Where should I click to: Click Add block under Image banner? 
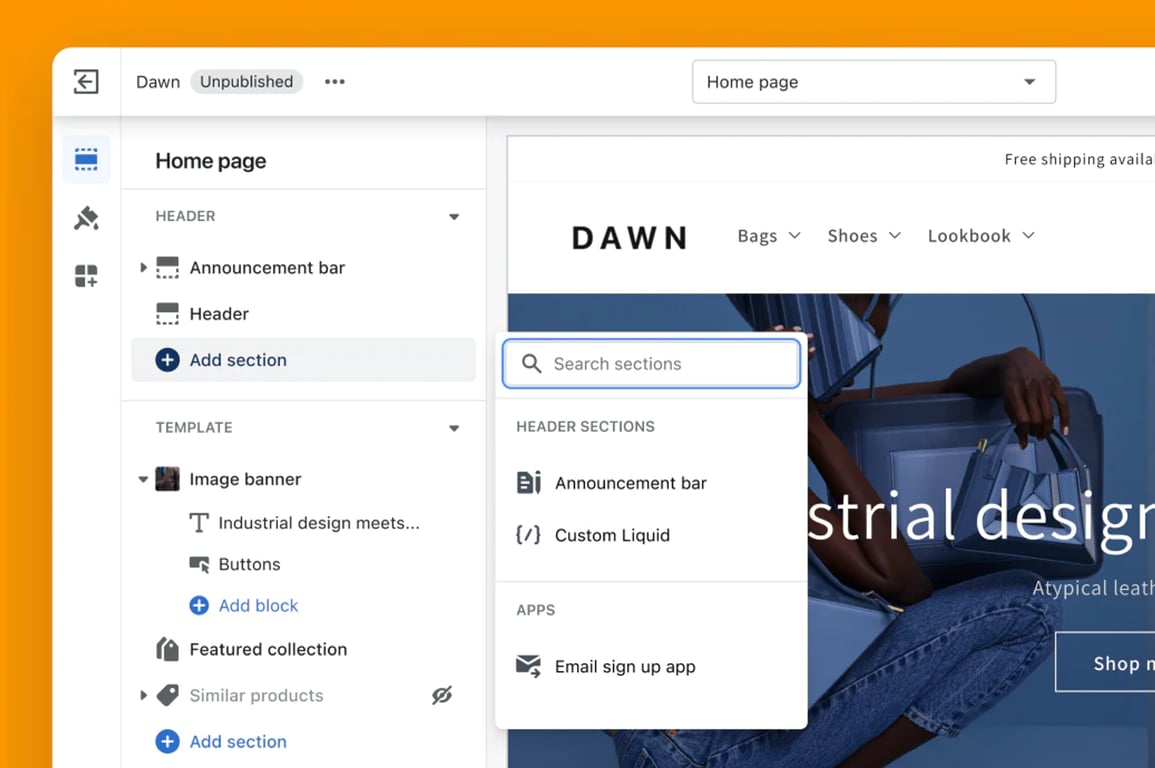pos(259,605)
